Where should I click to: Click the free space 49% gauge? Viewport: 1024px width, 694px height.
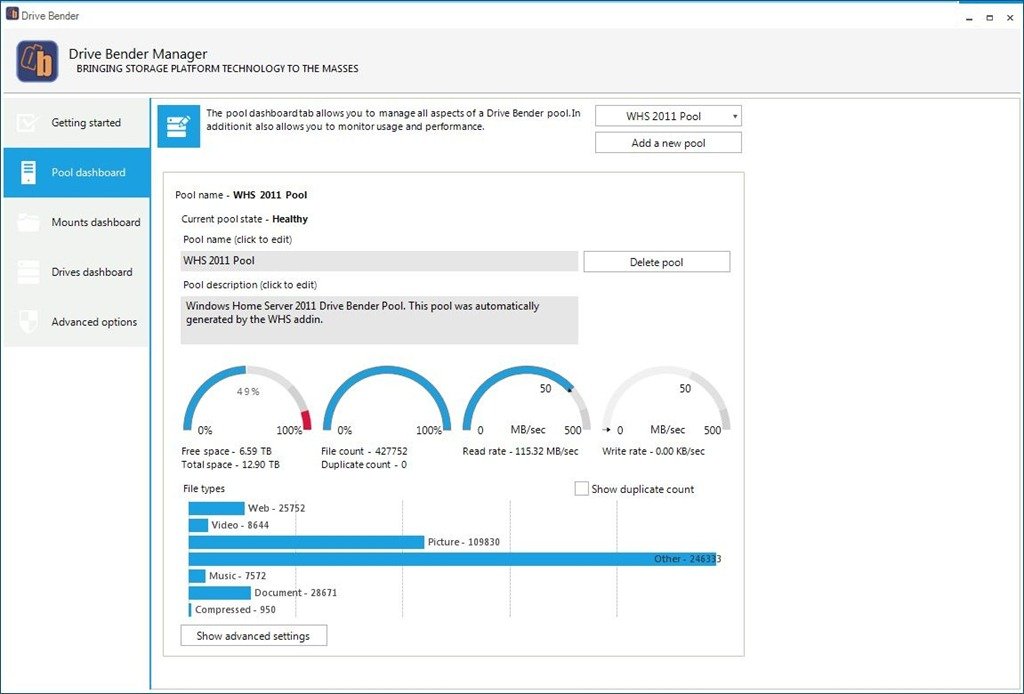click(247, 400)
